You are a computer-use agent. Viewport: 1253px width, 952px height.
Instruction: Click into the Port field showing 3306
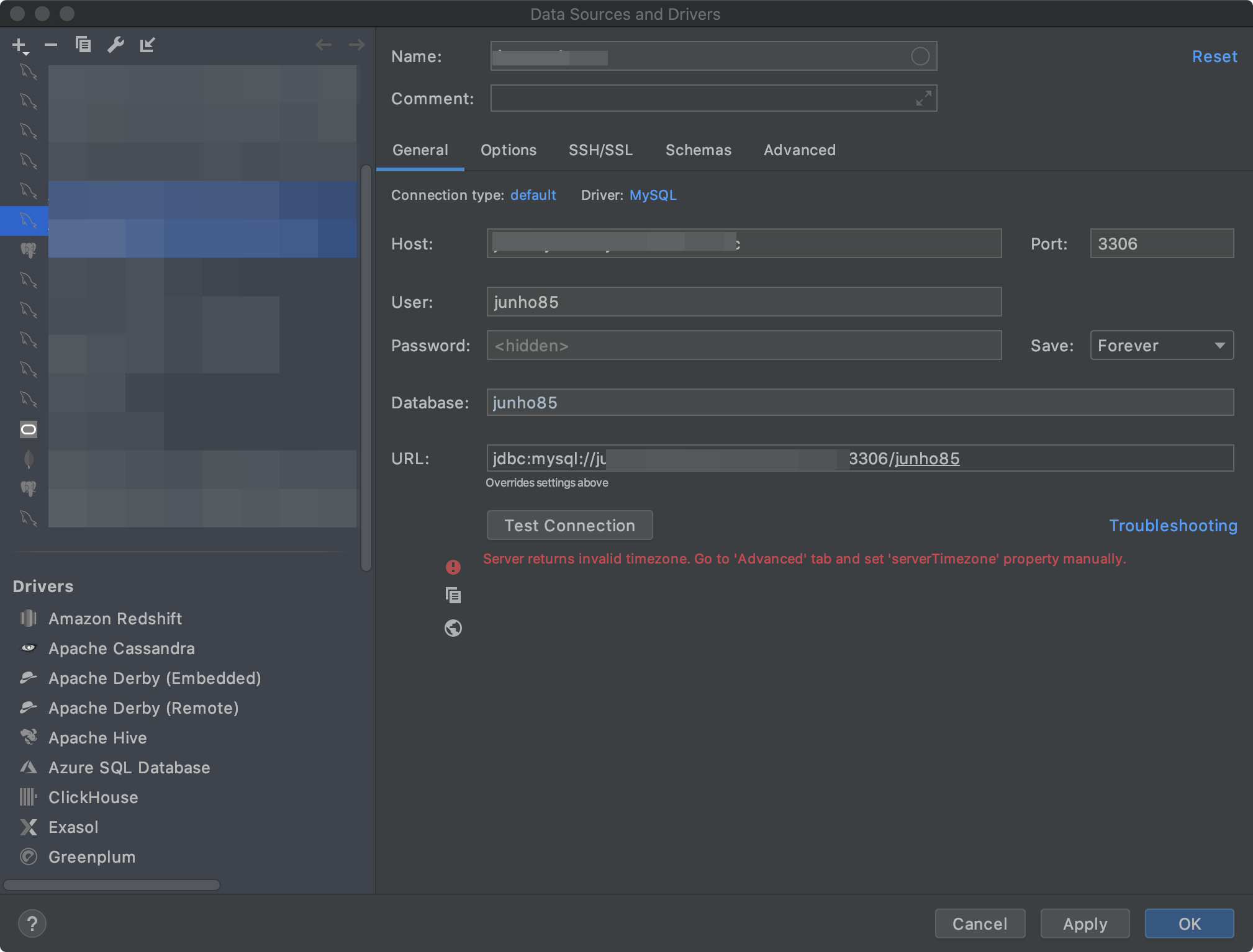pyautogui.click(x=1161, y=244)
